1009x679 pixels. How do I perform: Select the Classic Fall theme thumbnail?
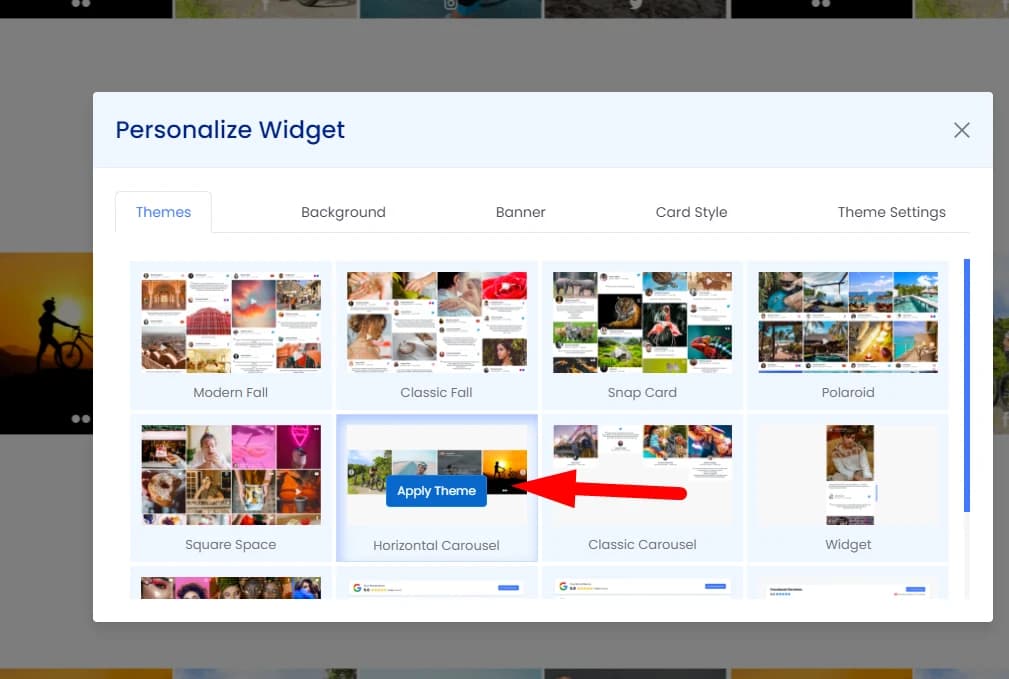pyautogui.click(x=437, y=322)
